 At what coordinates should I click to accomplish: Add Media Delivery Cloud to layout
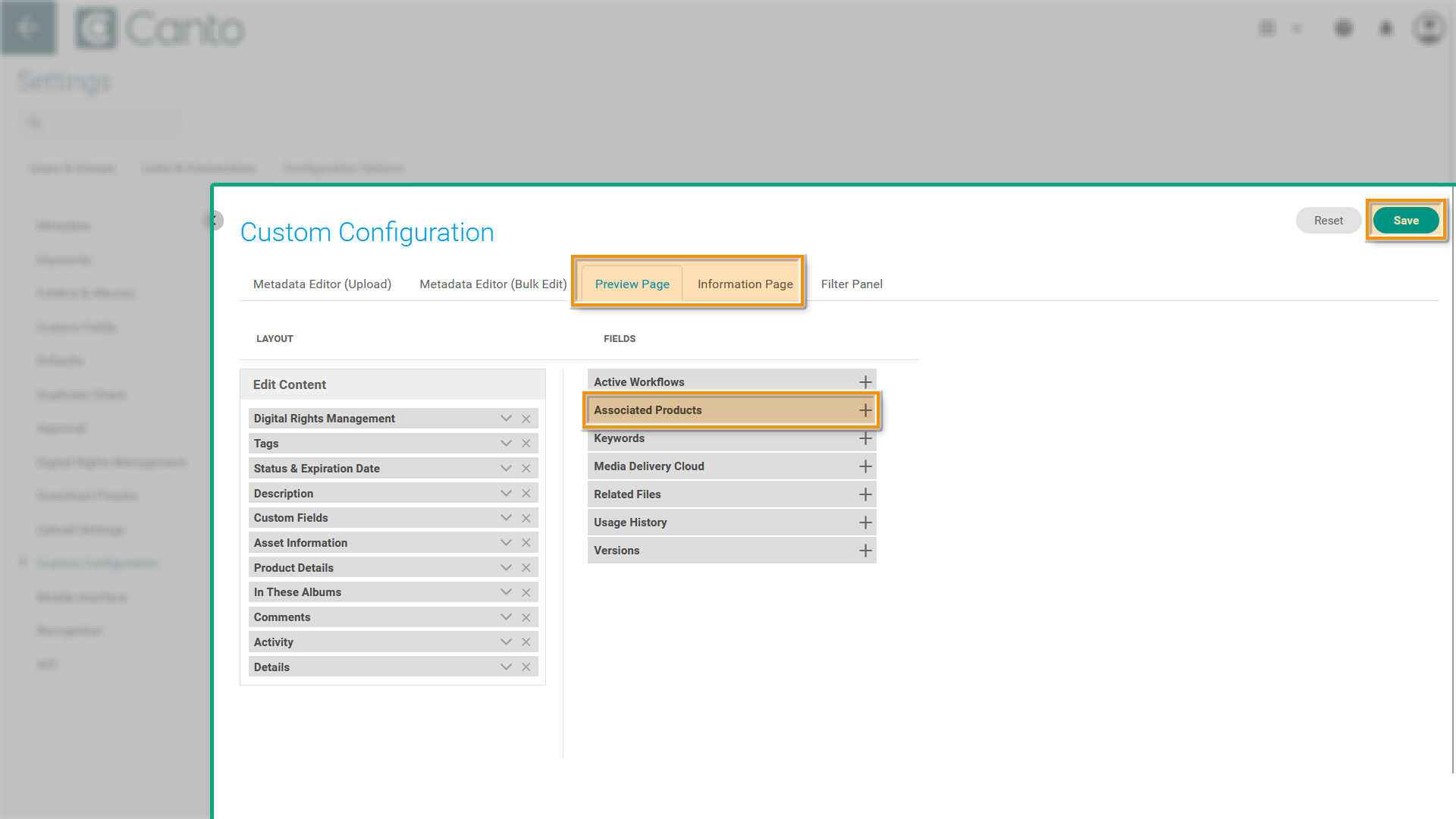pyautogui.click(x=865, y=466)
